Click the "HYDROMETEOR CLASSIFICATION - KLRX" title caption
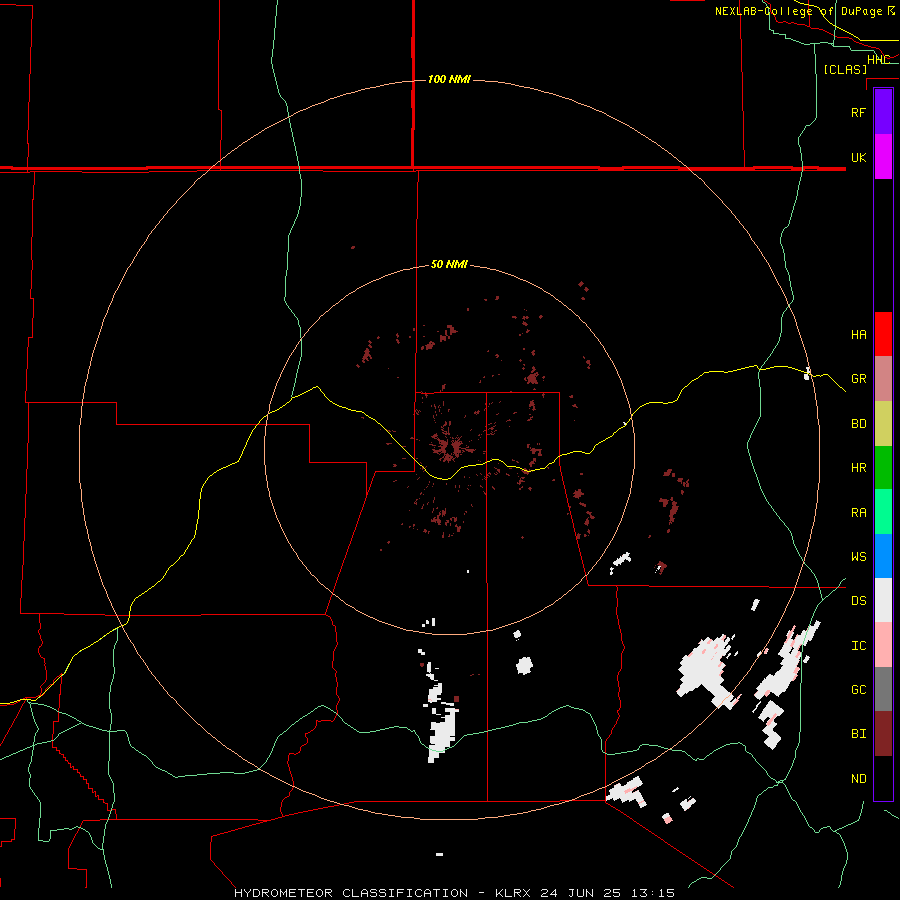Image resolution: width=900 pixels, height=900 pixels. click(385, 893)
